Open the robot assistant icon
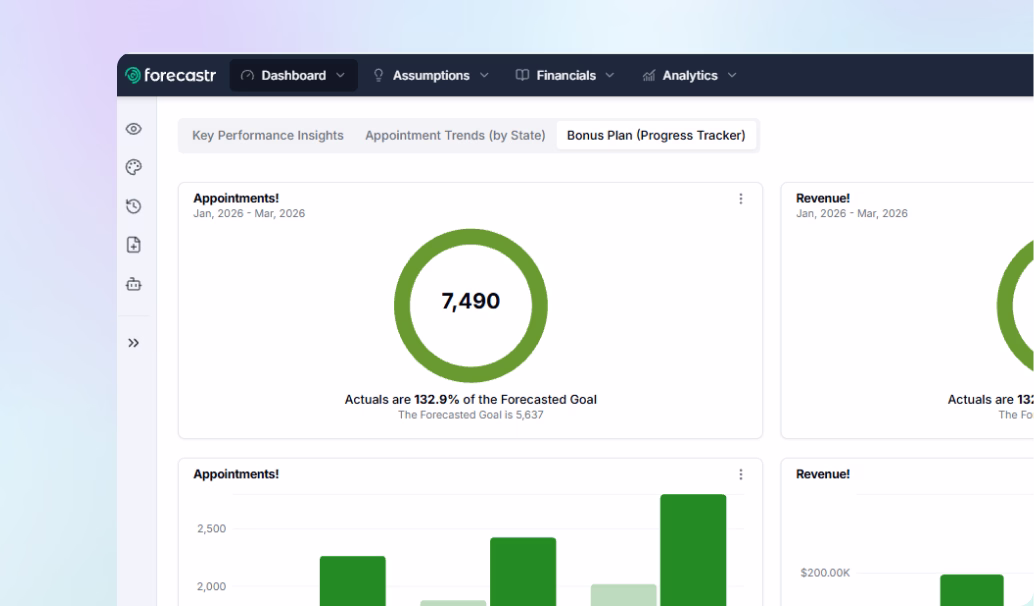The width and height of the screenshot is (1034, 606). click(134, 284)
